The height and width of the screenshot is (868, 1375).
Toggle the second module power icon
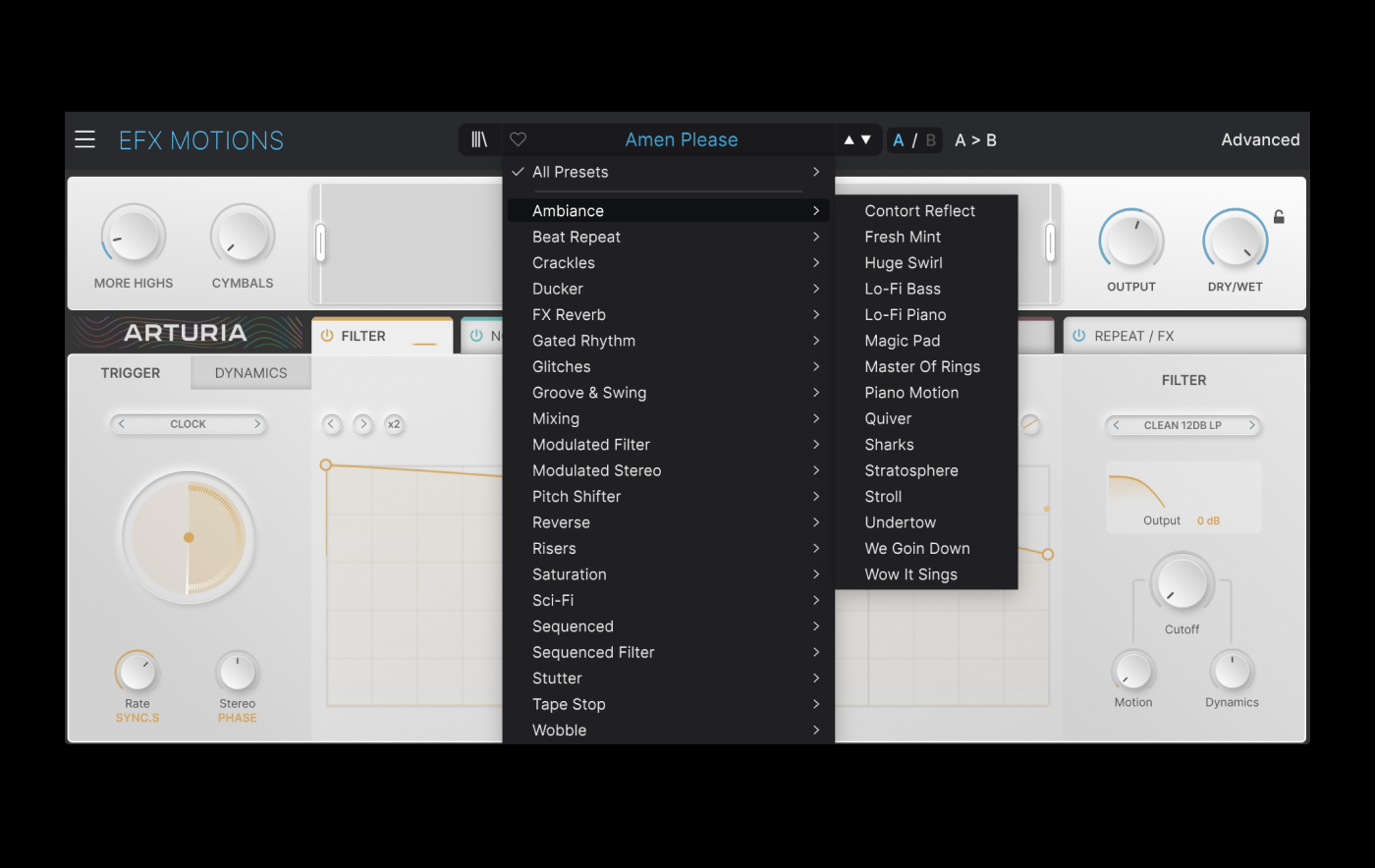[476, 336]
